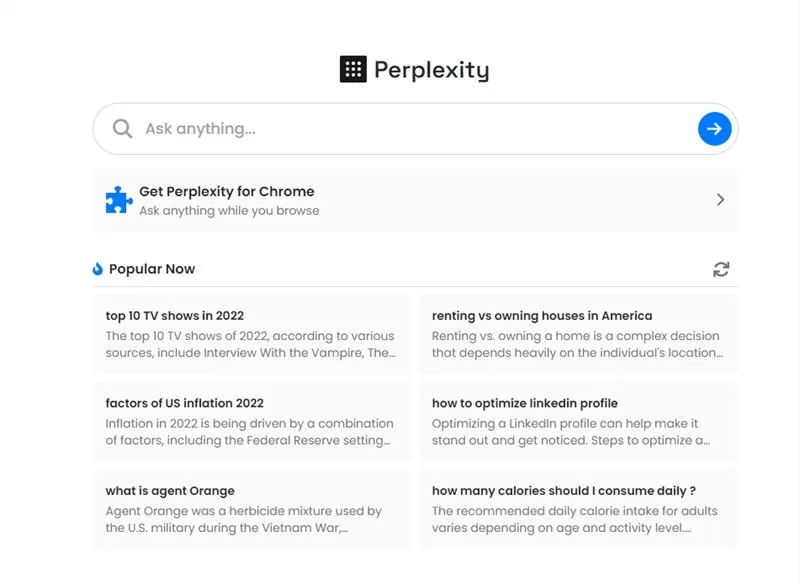Click the chevron arrow on the Chrome banner
This screenshot has width=800, height=584.
point(720,200)
